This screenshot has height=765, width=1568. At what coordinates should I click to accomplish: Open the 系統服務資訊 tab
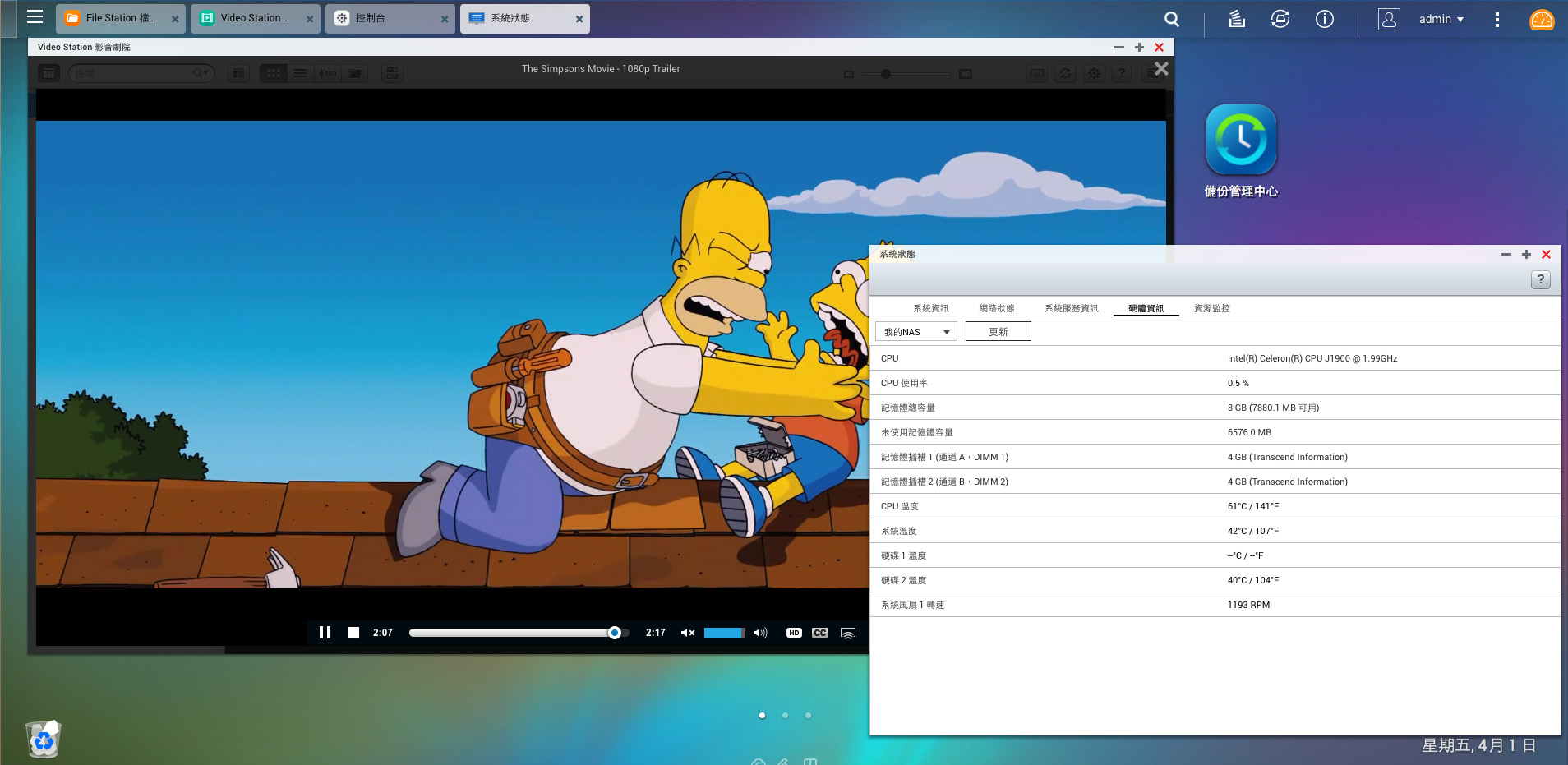click(1072, 308)
